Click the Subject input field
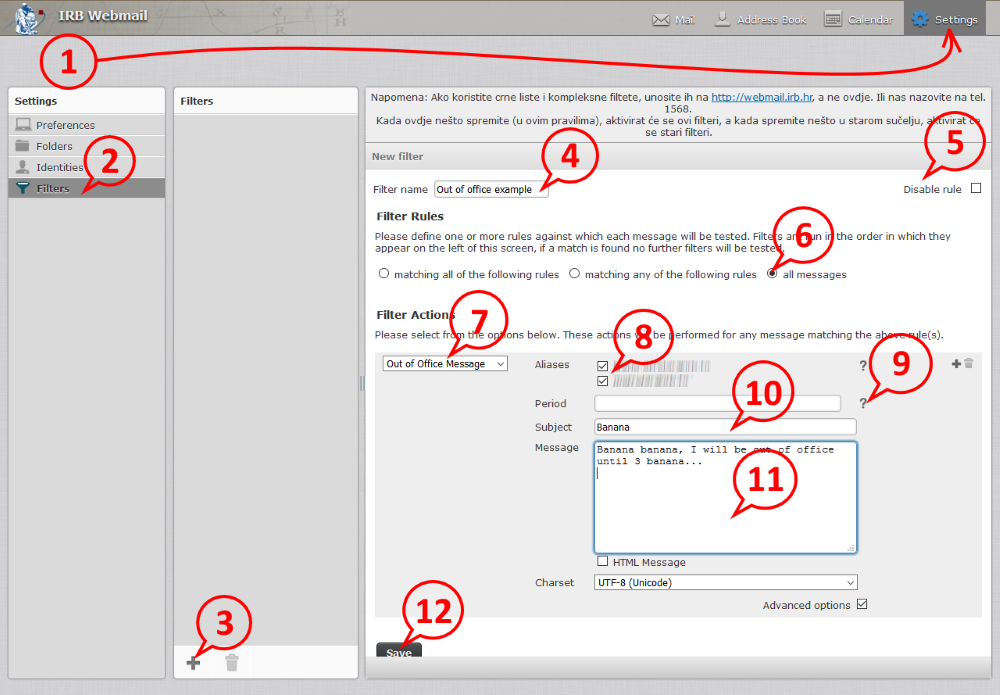The image size is (1000, 695). (725, 427)
